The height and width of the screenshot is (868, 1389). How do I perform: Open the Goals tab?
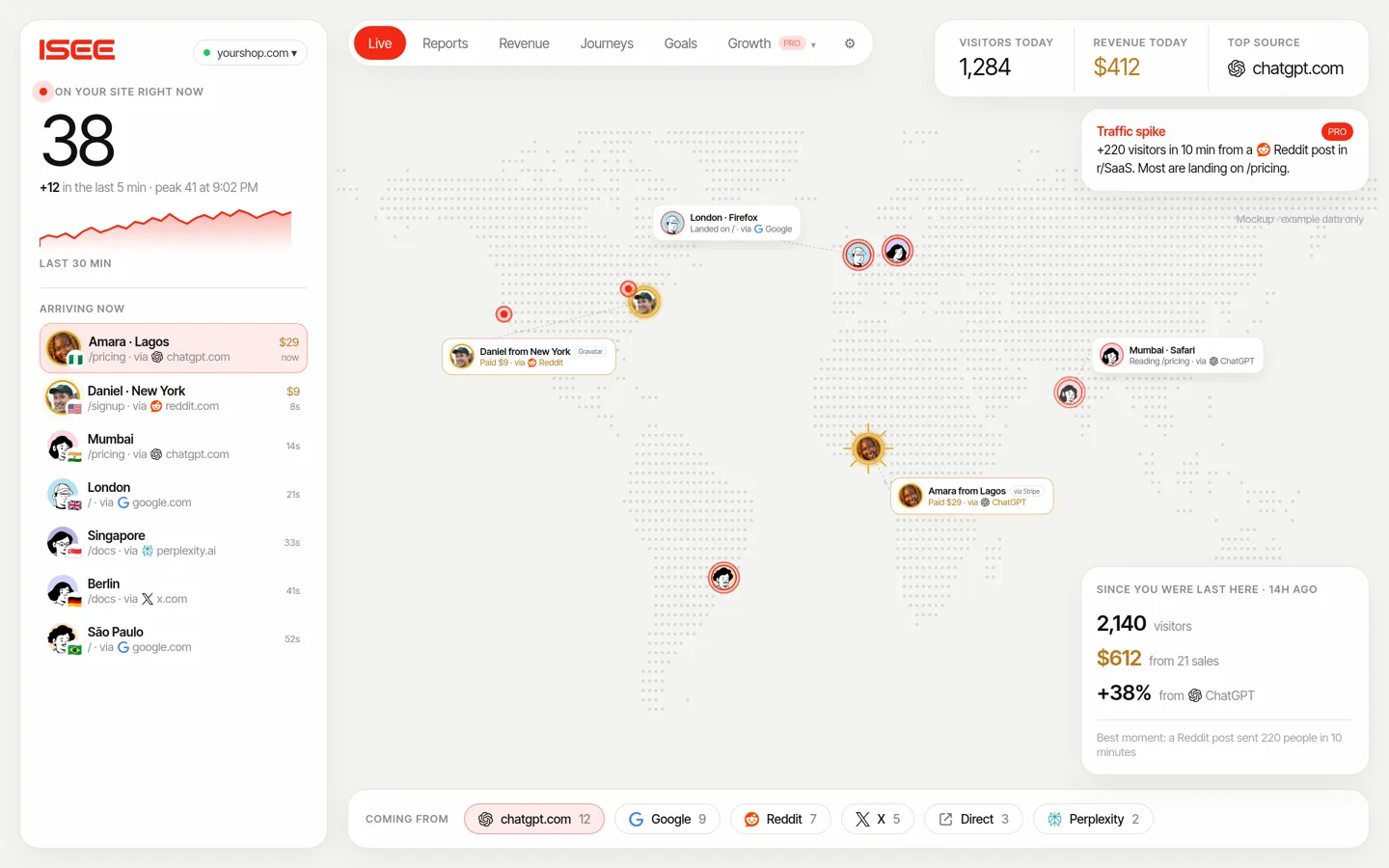680,43
